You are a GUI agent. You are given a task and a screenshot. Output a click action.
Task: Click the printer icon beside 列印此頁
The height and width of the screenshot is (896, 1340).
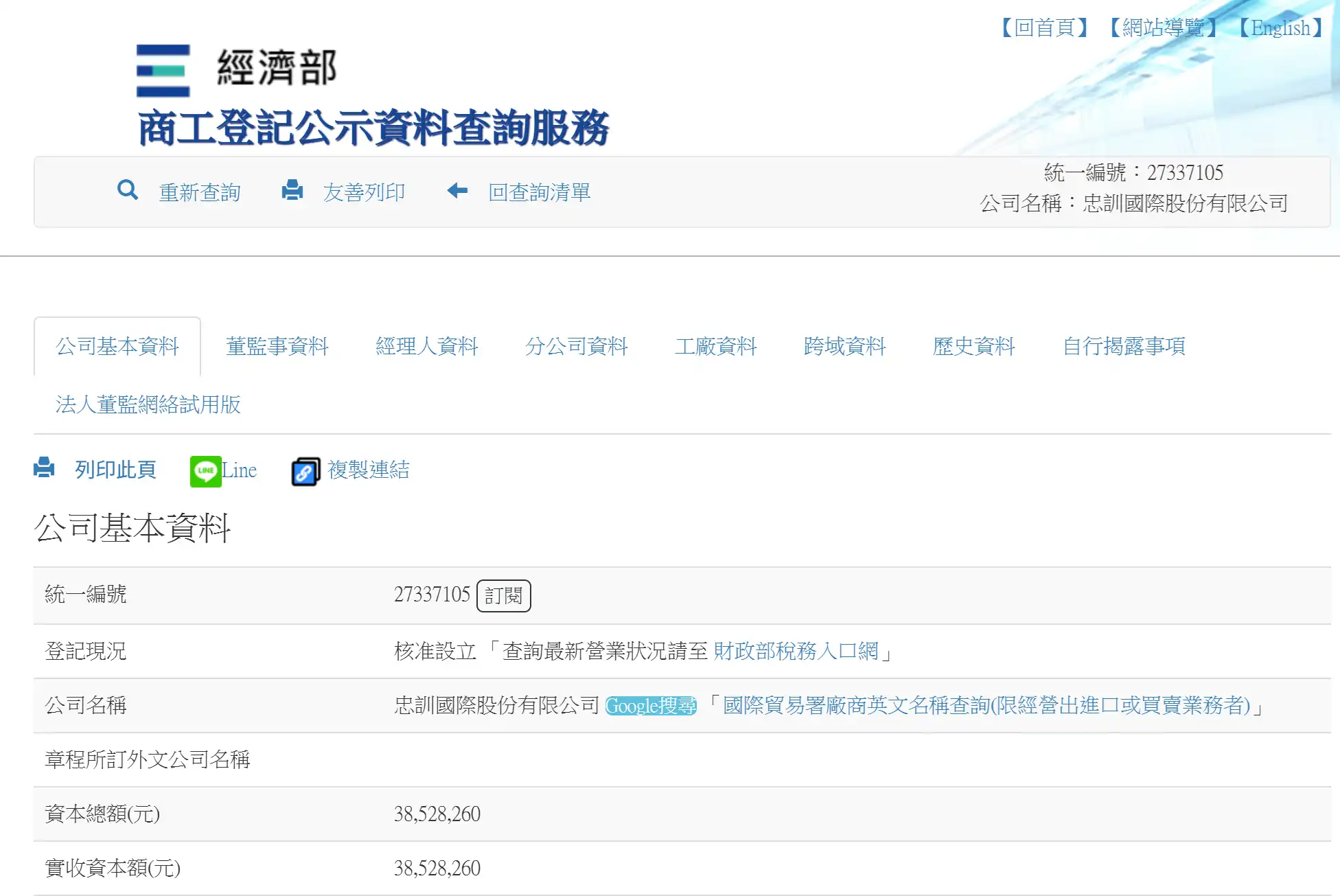pyautogui.click(x=44, y=468)
